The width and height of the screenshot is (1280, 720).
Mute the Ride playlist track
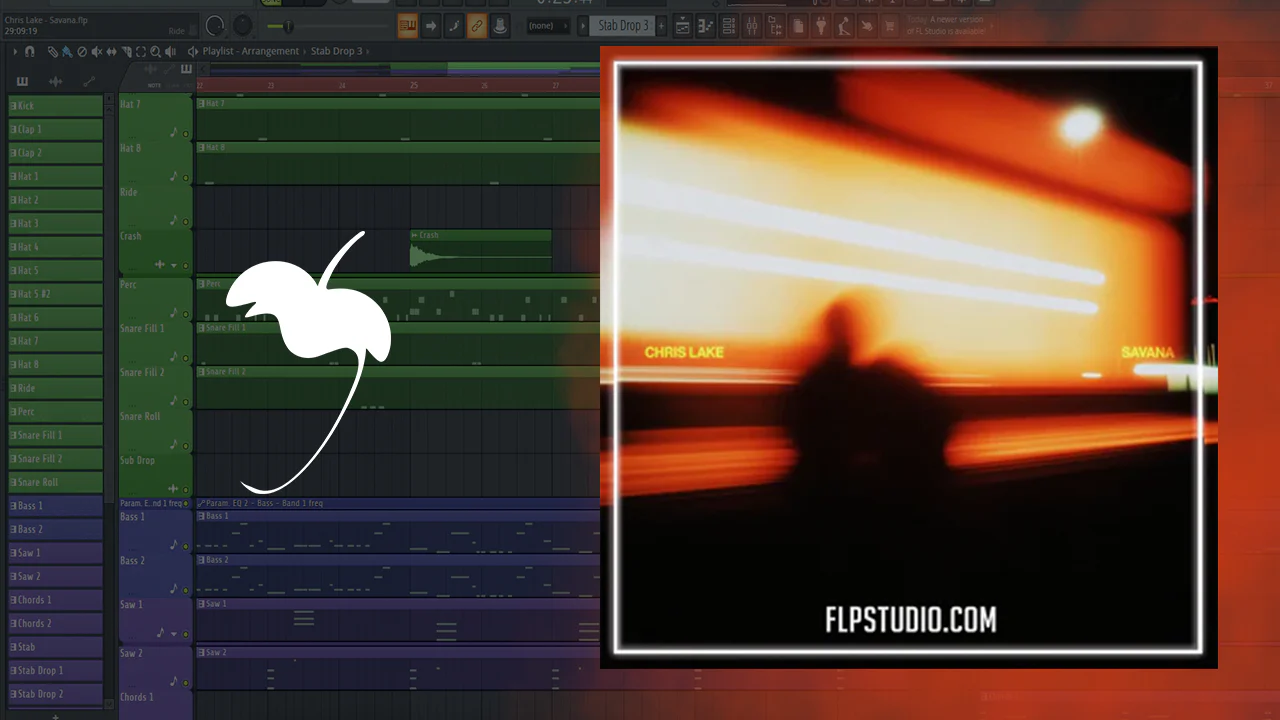coord(185,222)
